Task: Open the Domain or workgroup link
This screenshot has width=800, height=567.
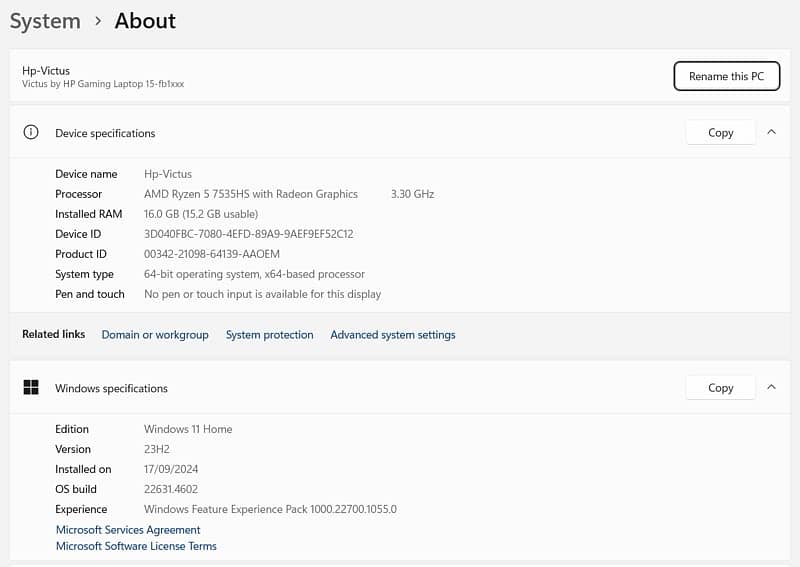Action: tap(155, 335)
